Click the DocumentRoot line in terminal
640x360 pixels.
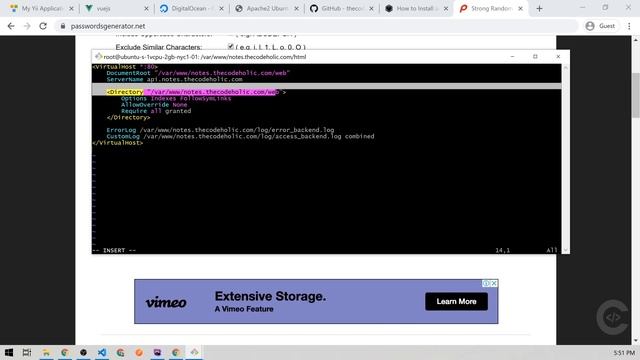198,73
